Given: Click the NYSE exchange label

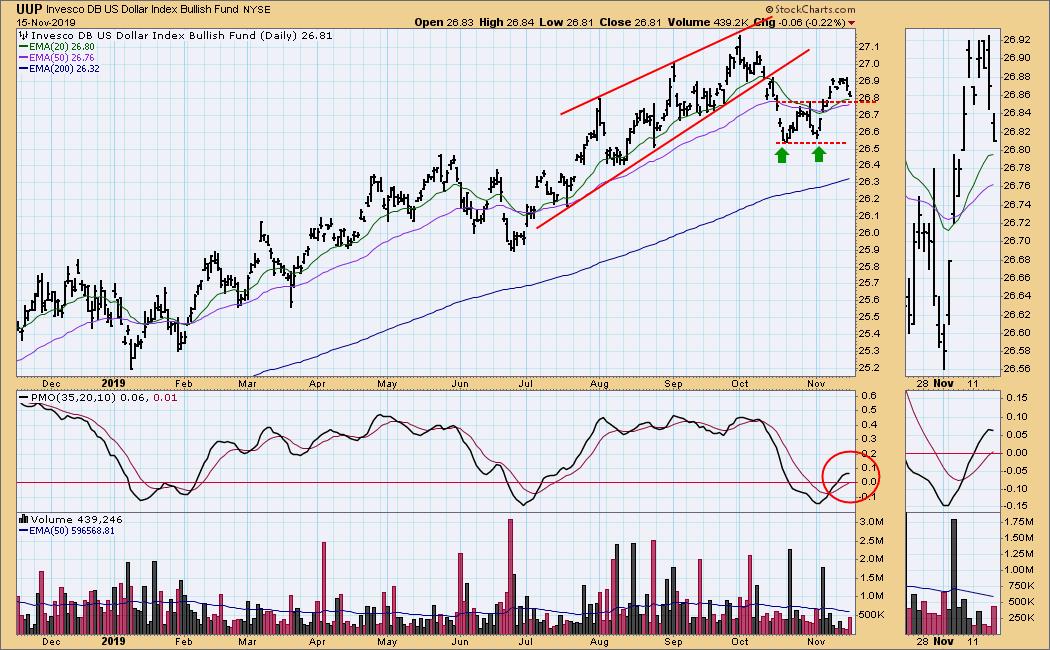Looking at the screenshot, I should 258,10.
